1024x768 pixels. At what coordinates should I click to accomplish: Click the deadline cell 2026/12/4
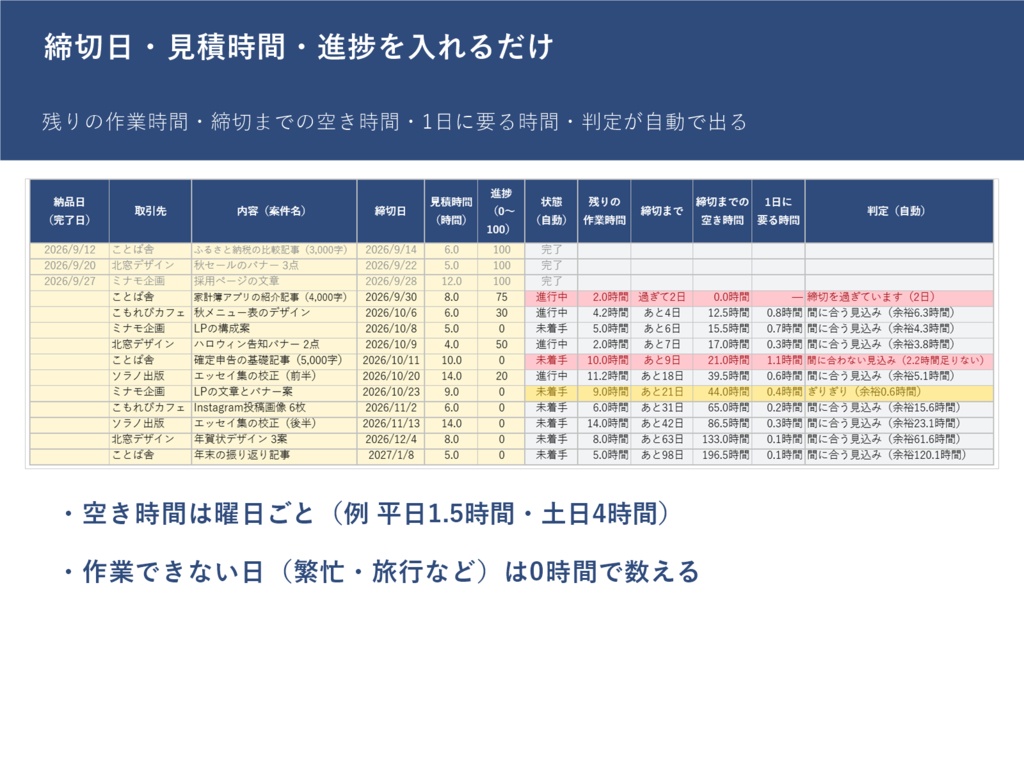point(391,439)
